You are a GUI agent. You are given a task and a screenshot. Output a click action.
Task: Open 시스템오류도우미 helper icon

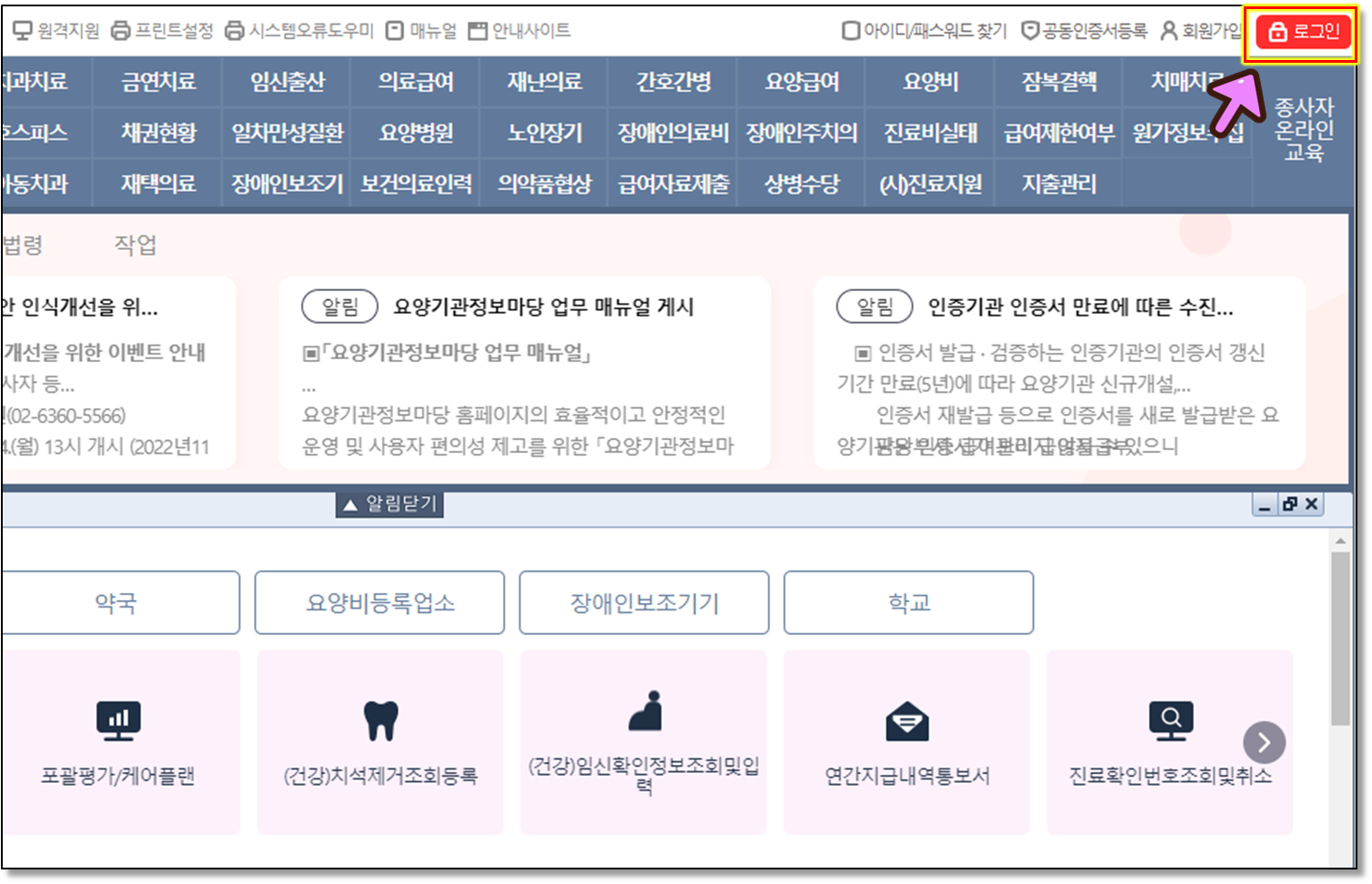point(235,31)
